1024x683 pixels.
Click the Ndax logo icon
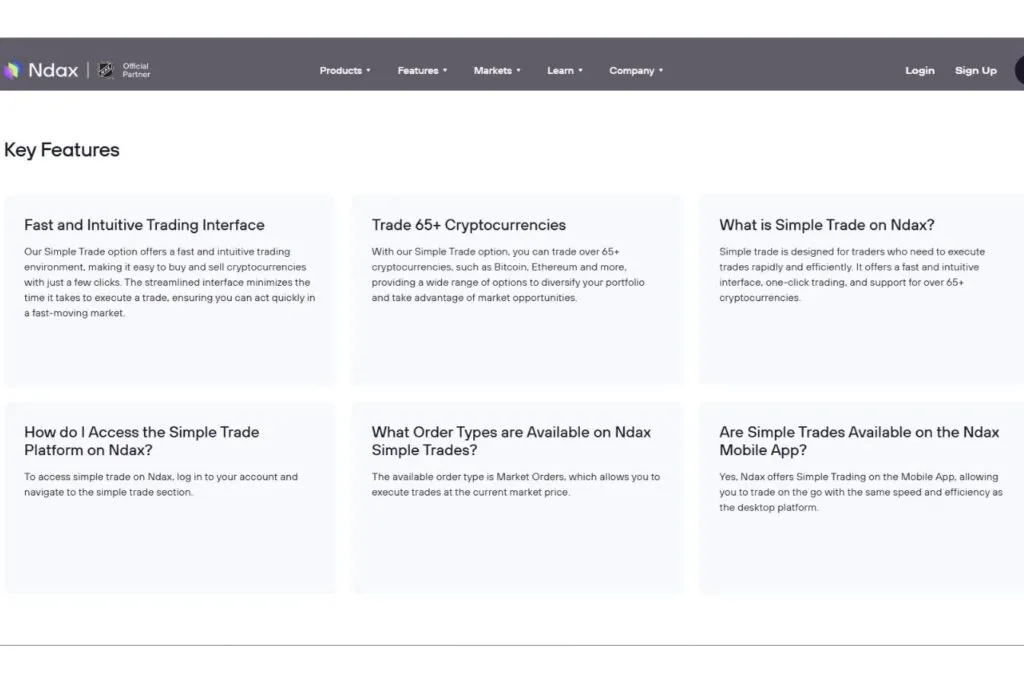(12, 70)
